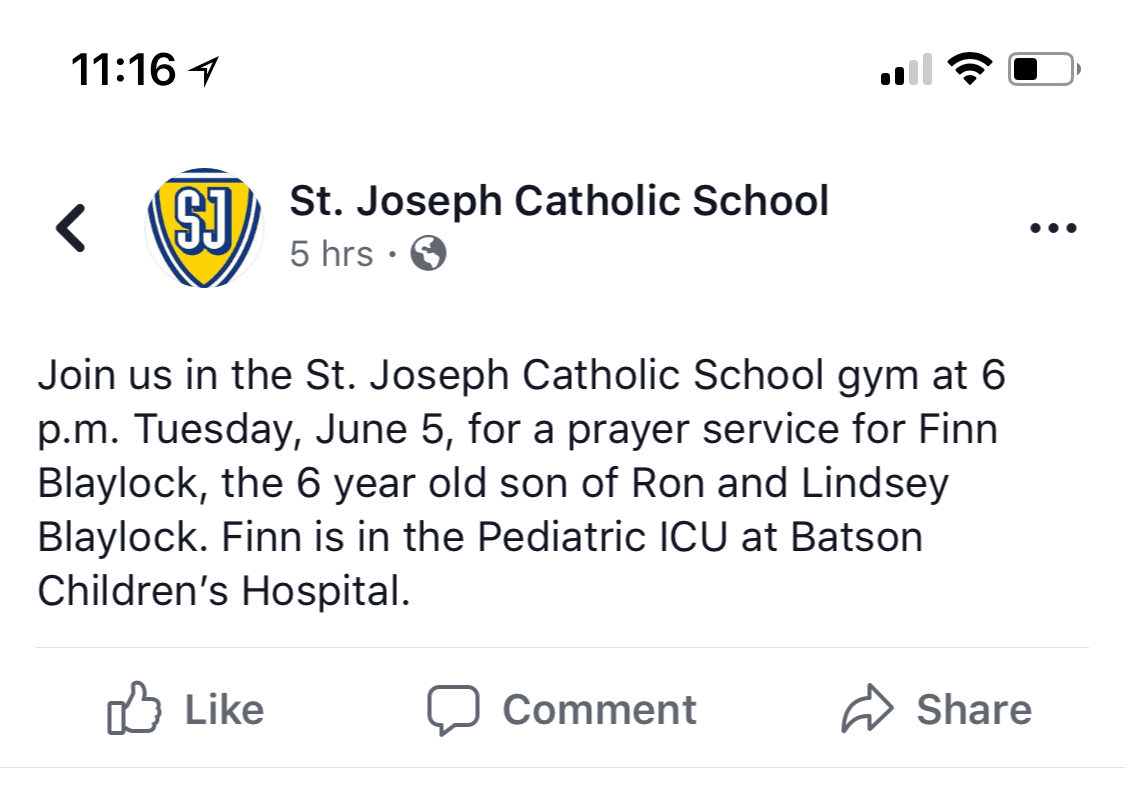Tap the 11:16 clock in status bar
Screen dimensions: 1125x793
point(123,70)
